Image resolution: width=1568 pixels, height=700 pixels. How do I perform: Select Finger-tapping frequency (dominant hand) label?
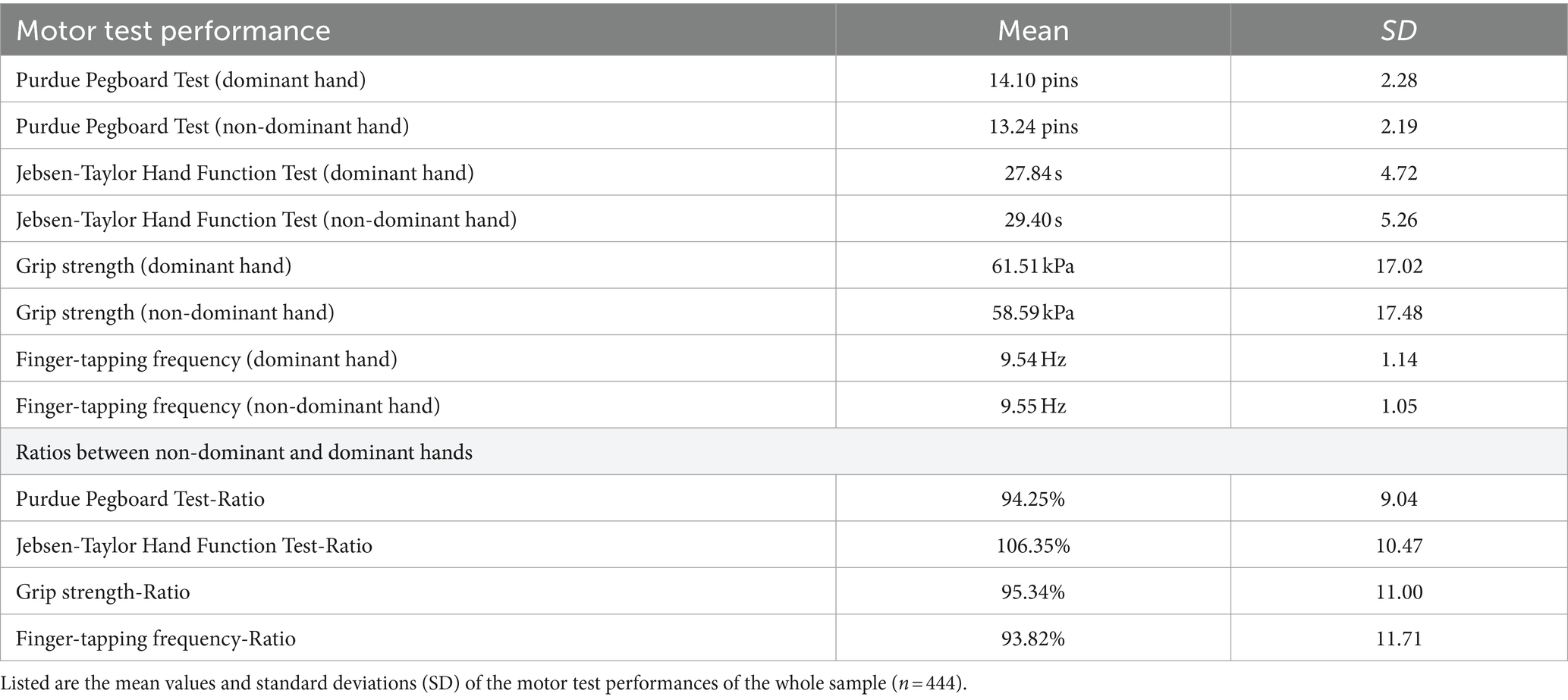pyautogui.click(x=206, y=359)
